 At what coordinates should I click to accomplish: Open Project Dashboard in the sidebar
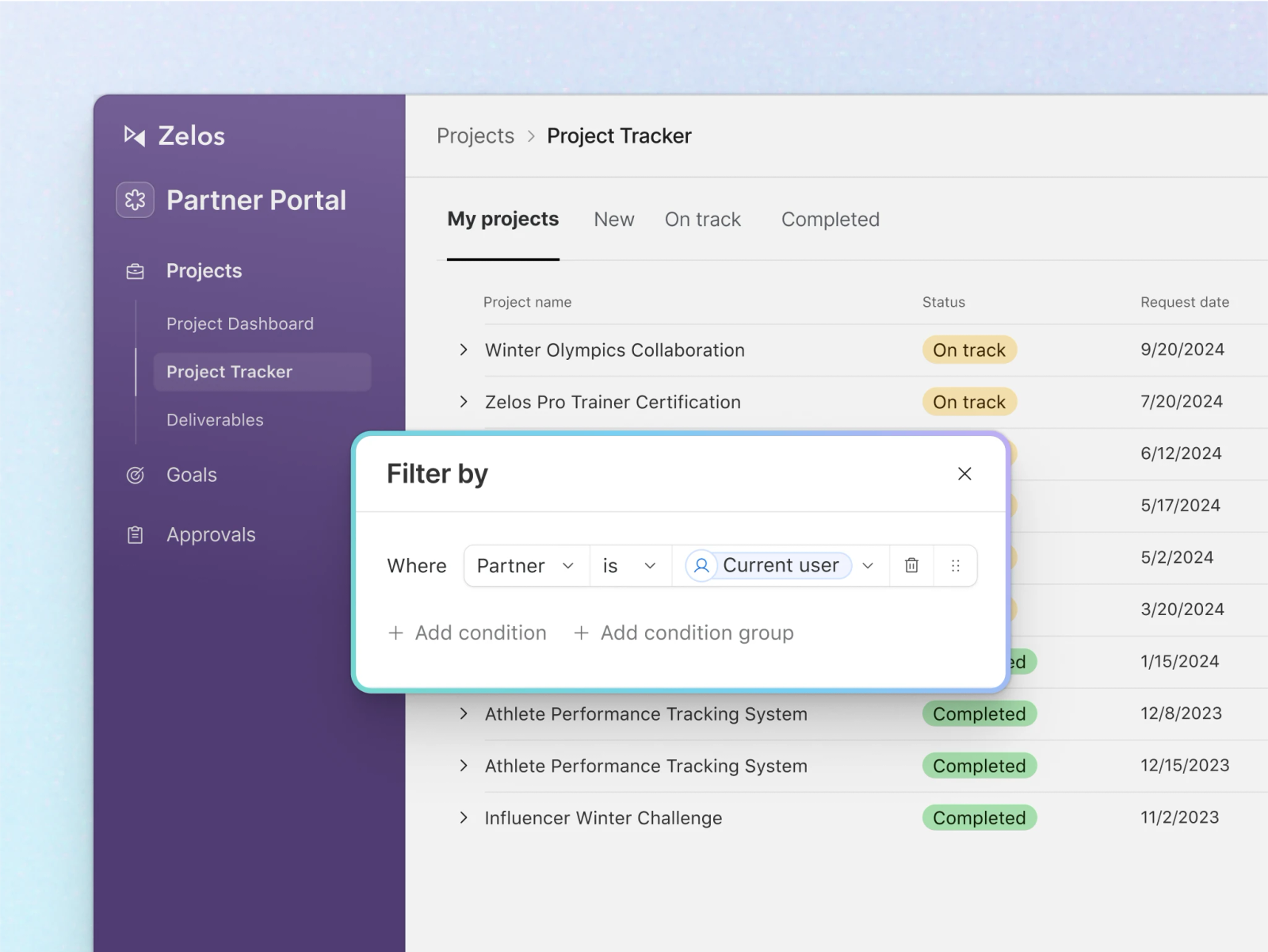tap(240, 323)
